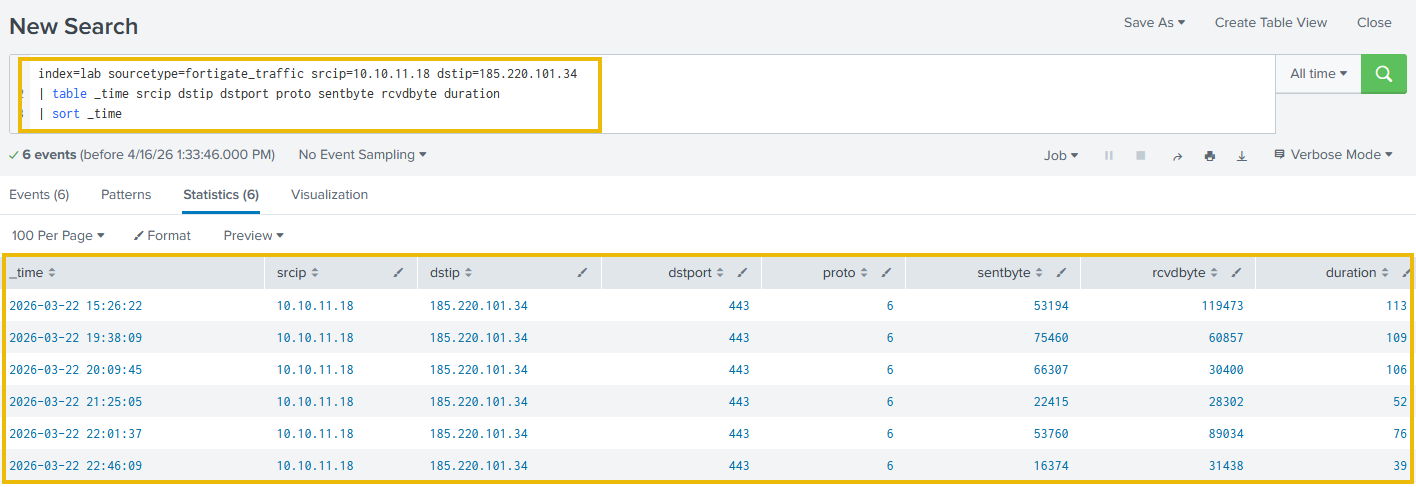Click duration value 39
This screenshot has width=1416, height=487.
coord(1400,466)
